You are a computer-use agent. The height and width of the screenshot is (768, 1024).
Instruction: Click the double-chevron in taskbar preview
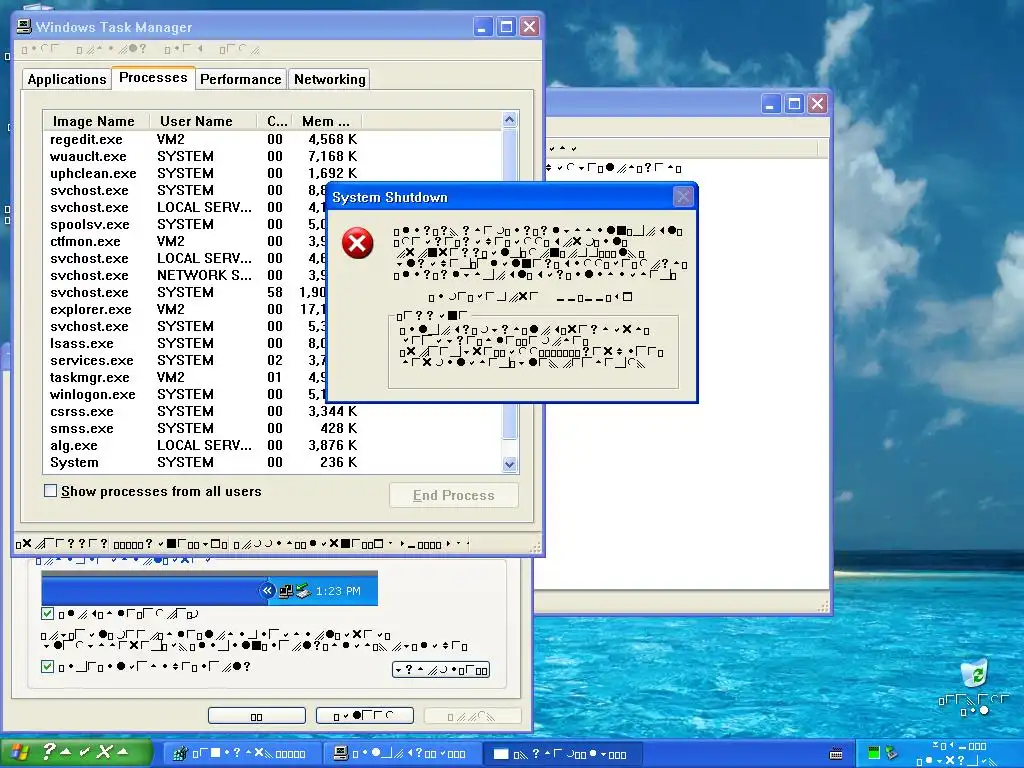point(267,590)
